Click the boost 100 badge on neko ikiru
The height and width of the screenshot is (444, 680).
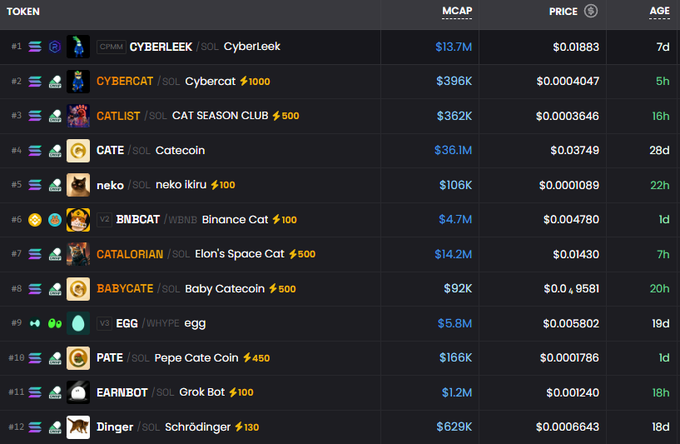click(223, 185)
